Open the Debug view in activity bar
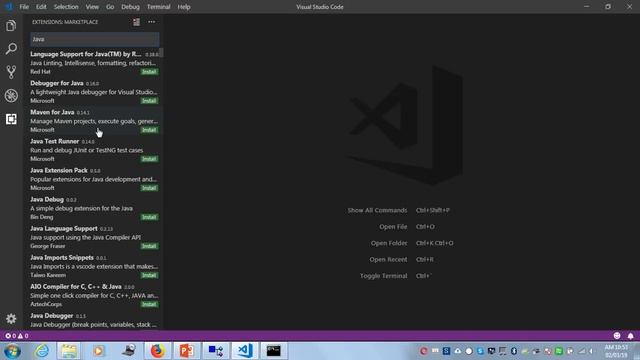Image resolution: width=640 pixels, height=360 pixels. coord(11,96)
